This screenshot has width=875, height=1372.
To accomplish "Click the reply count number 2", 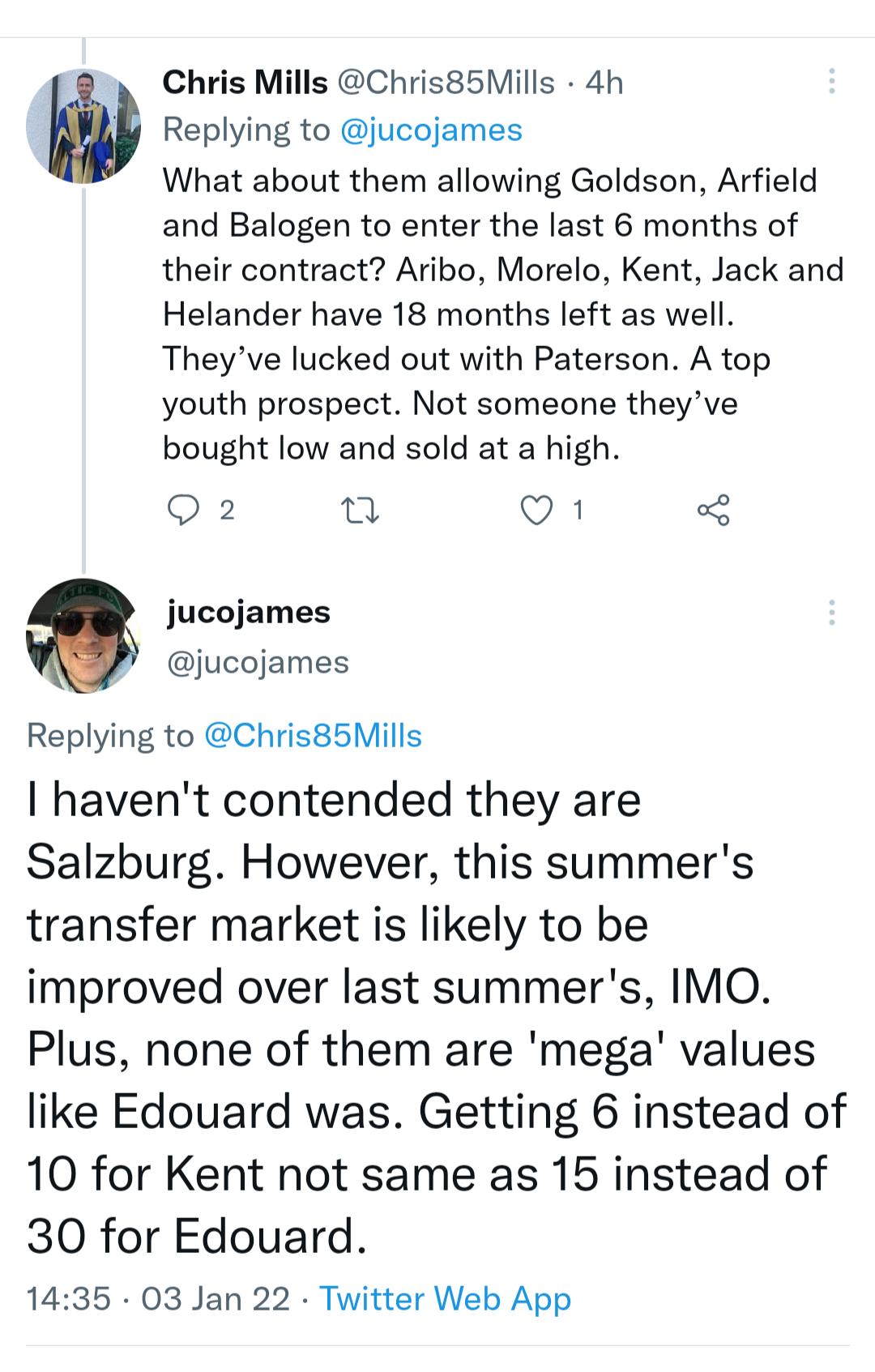I will [227, 511].
